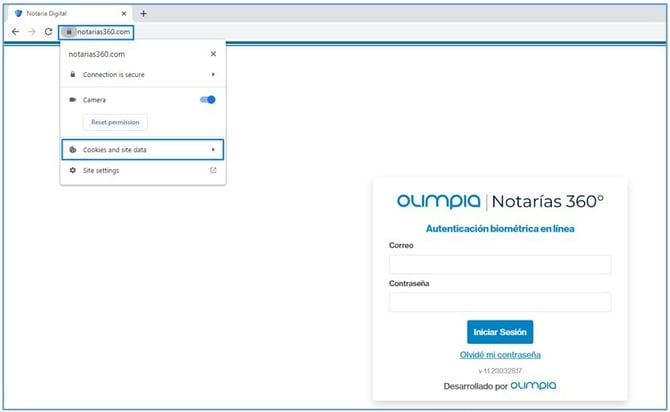Open a new tab with plus icon

143,13
